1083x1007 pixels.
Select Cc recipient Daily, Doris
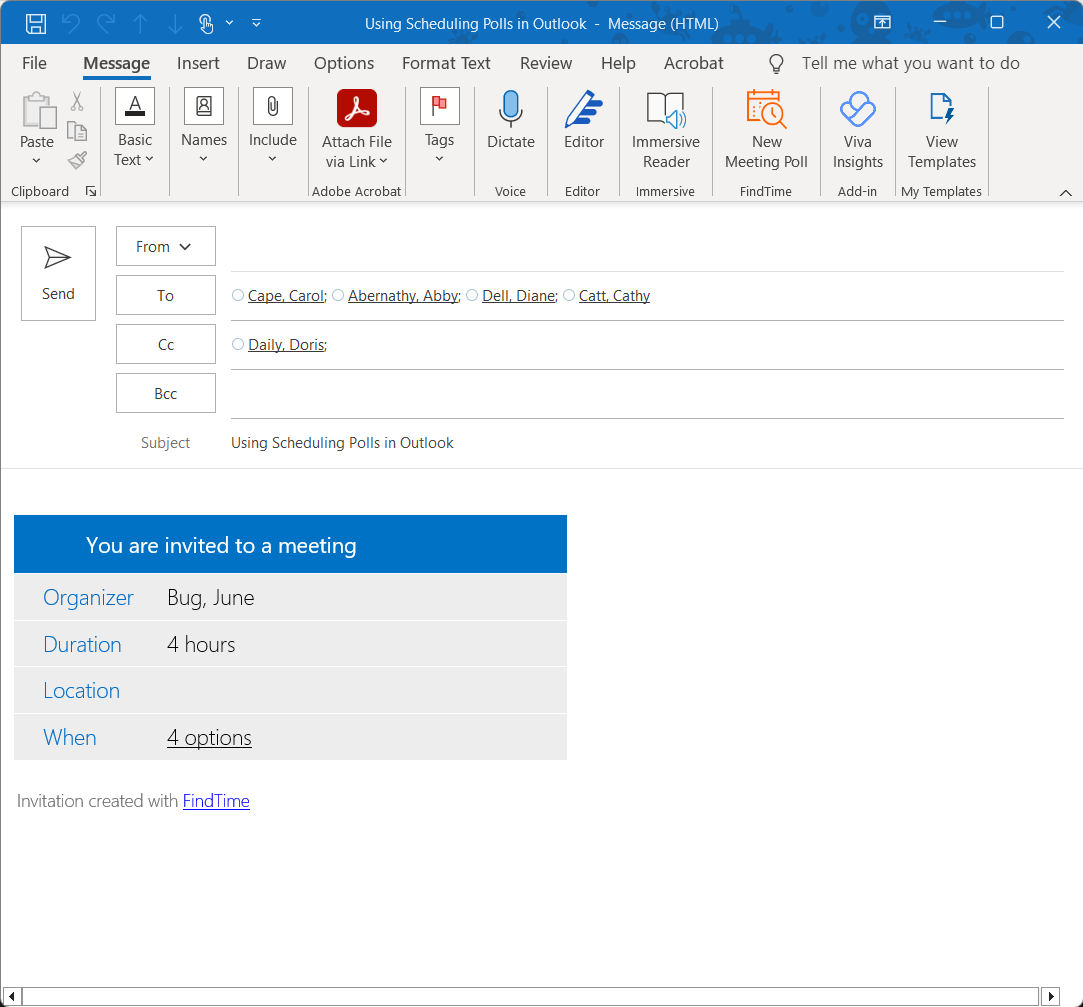coord(286,345)
